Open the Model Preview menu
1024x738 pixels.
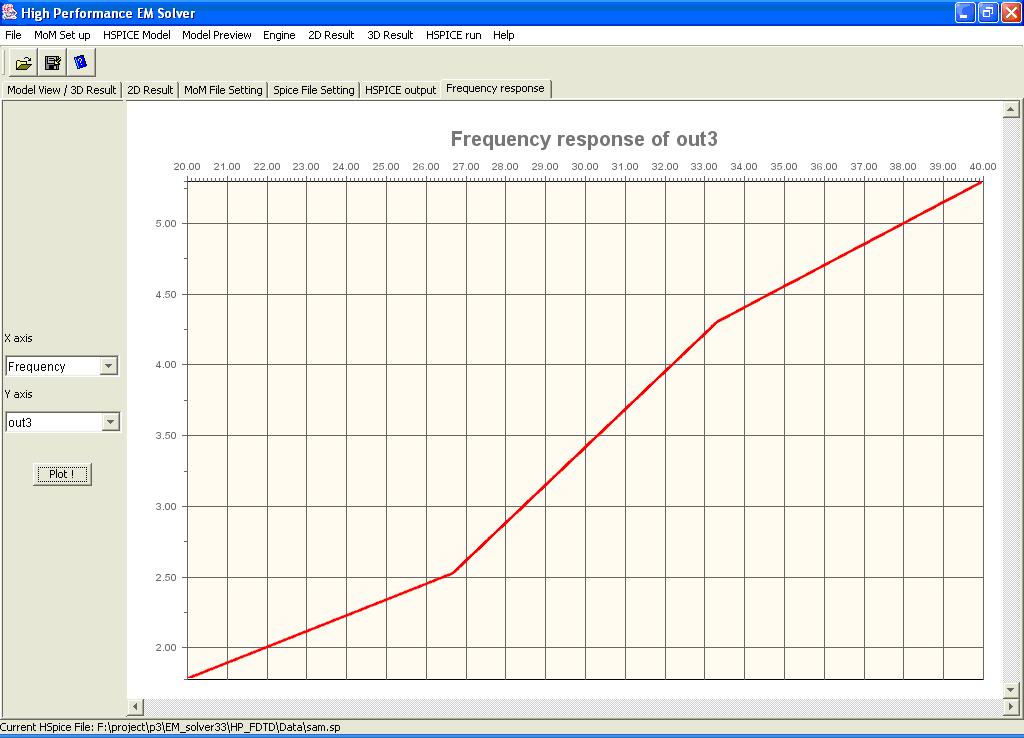216,35
